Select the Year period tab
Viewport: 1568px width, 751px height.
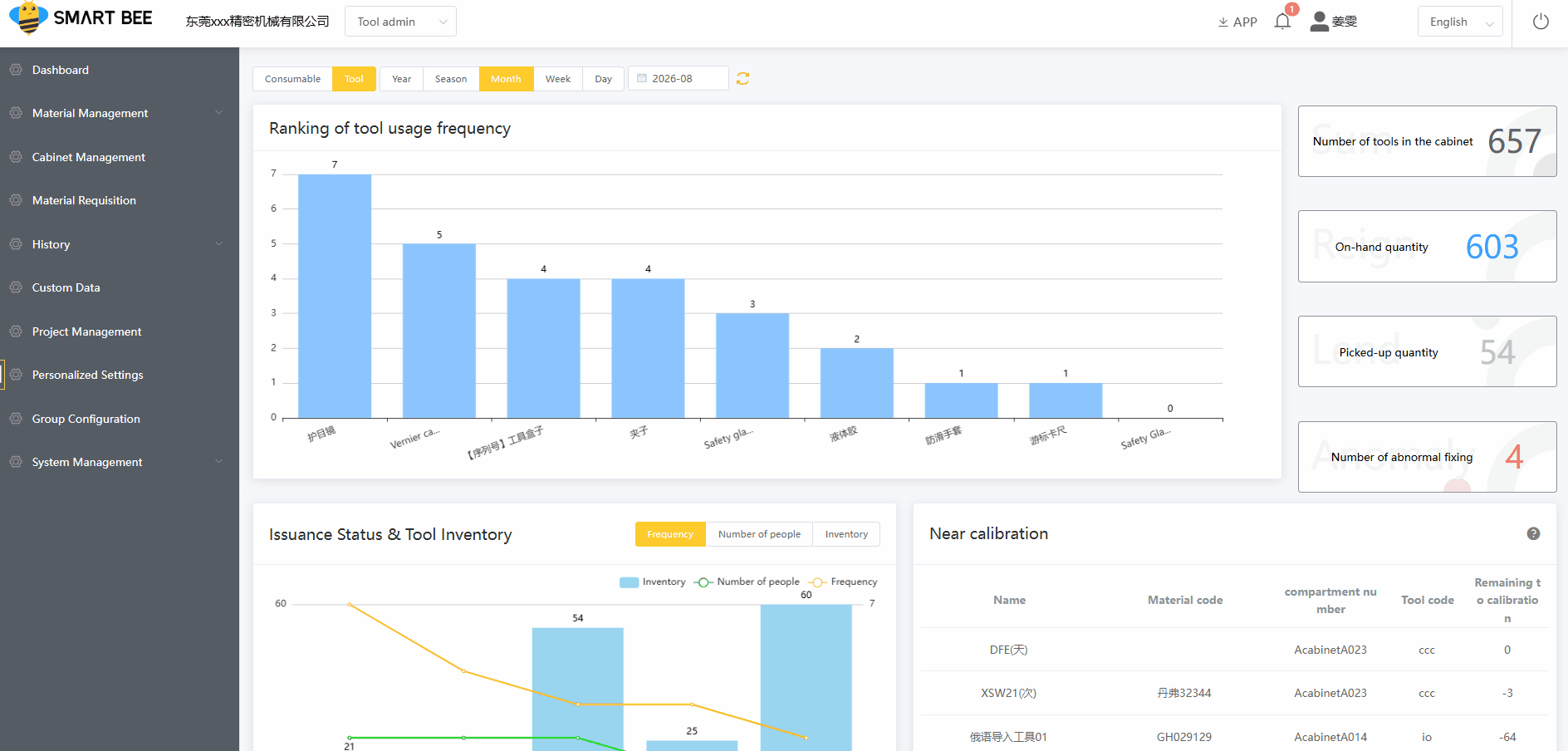pos(401,79)
